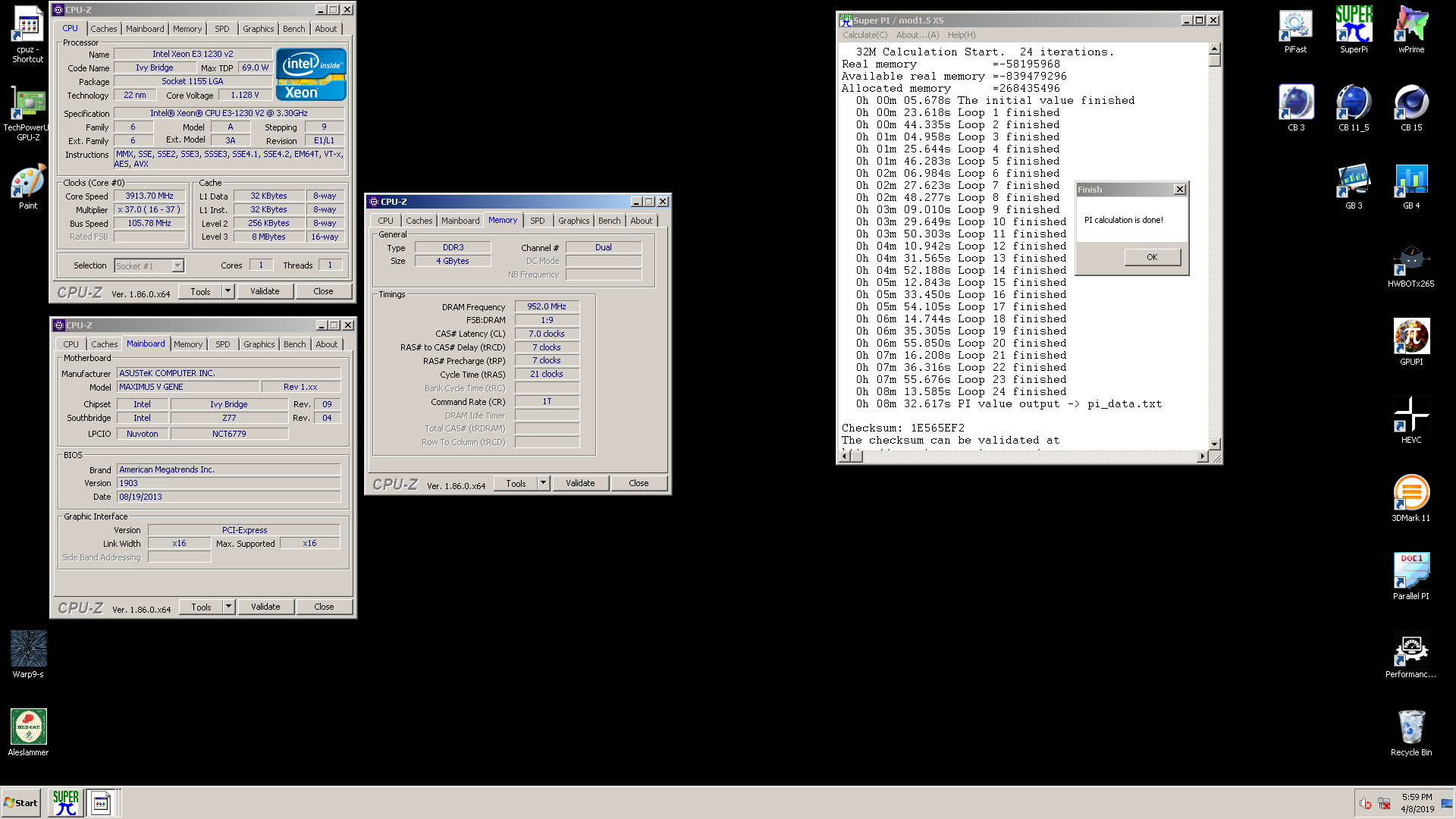Screen dimensions: 1456x819
Task: Open the HWBOTx265 desktop shortcut
Action: [1411, 265]
